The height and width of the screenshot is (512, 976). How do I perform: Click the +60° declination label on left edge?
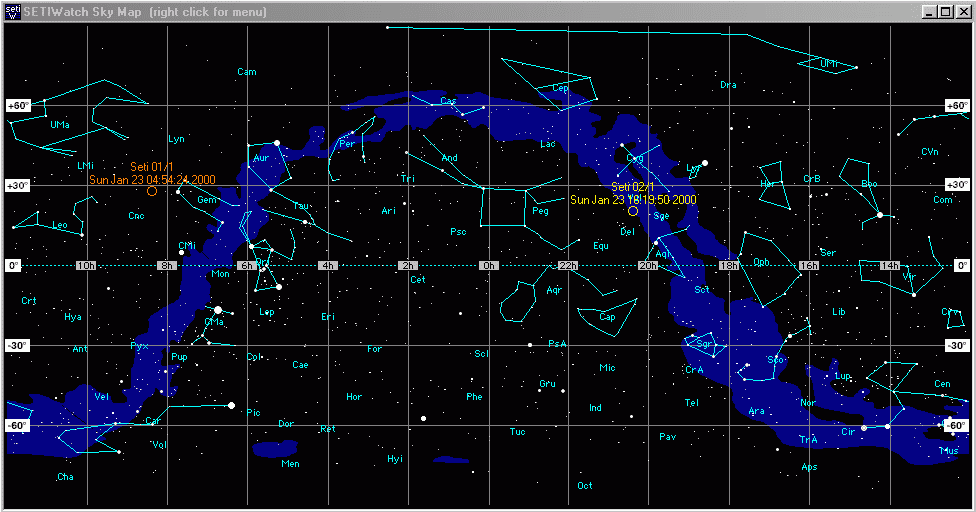click(x=19, y=106)
